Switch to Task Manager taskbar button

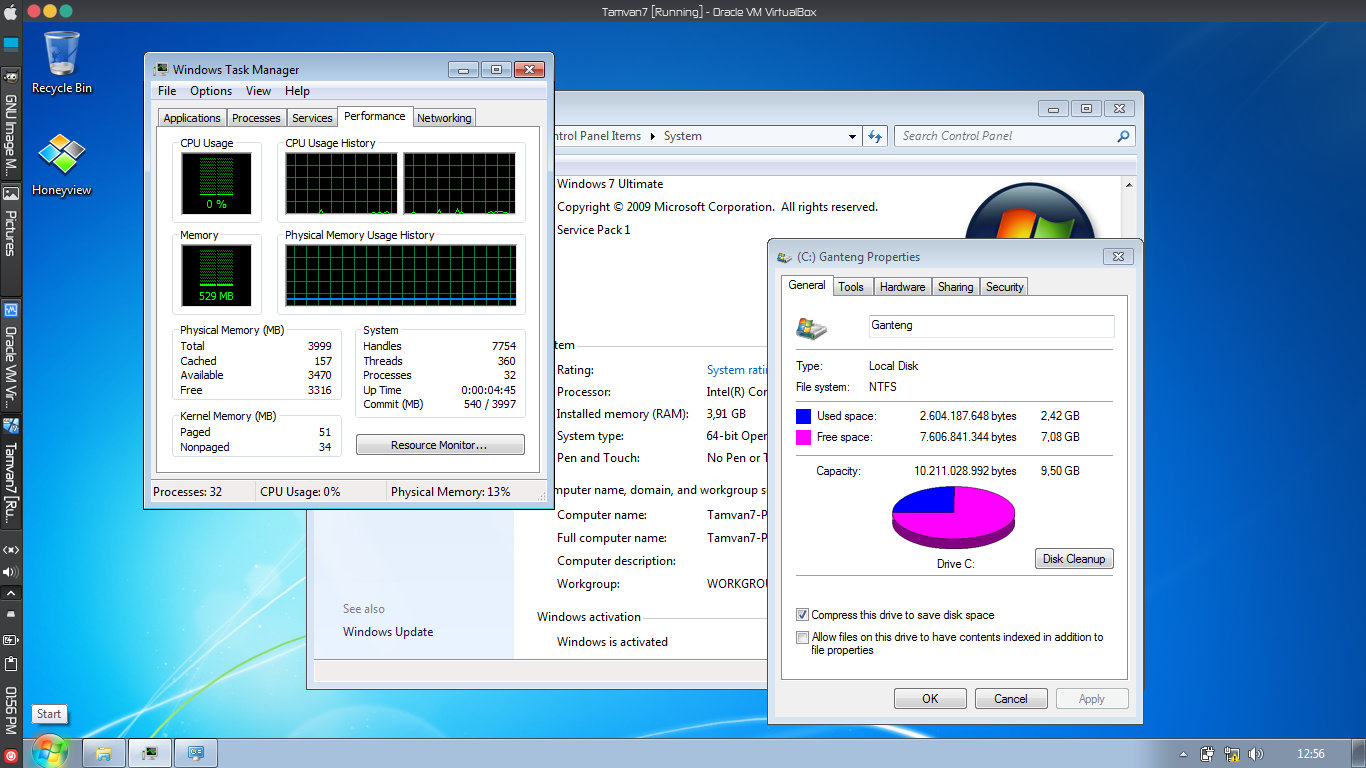[x=149, y=753]
